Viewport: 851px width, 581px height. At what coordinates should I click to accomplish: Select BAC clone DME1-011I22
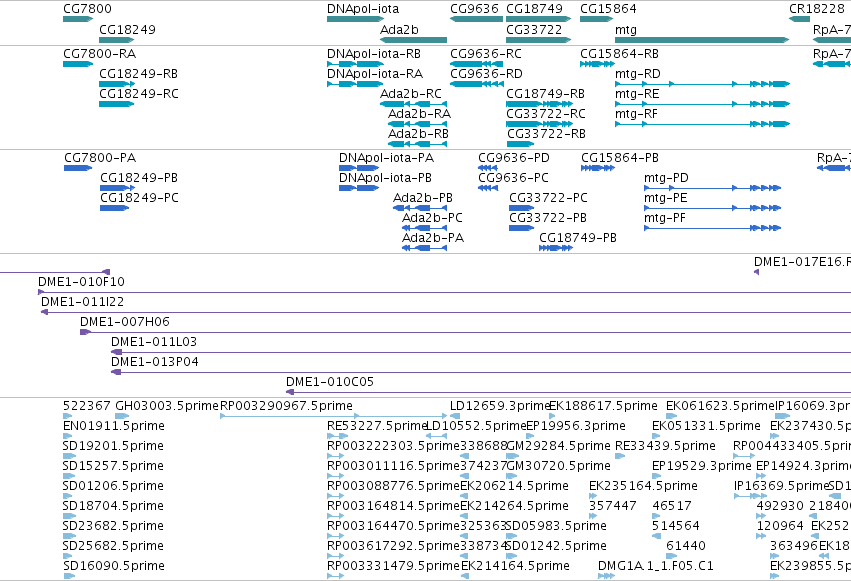[82, 302]
